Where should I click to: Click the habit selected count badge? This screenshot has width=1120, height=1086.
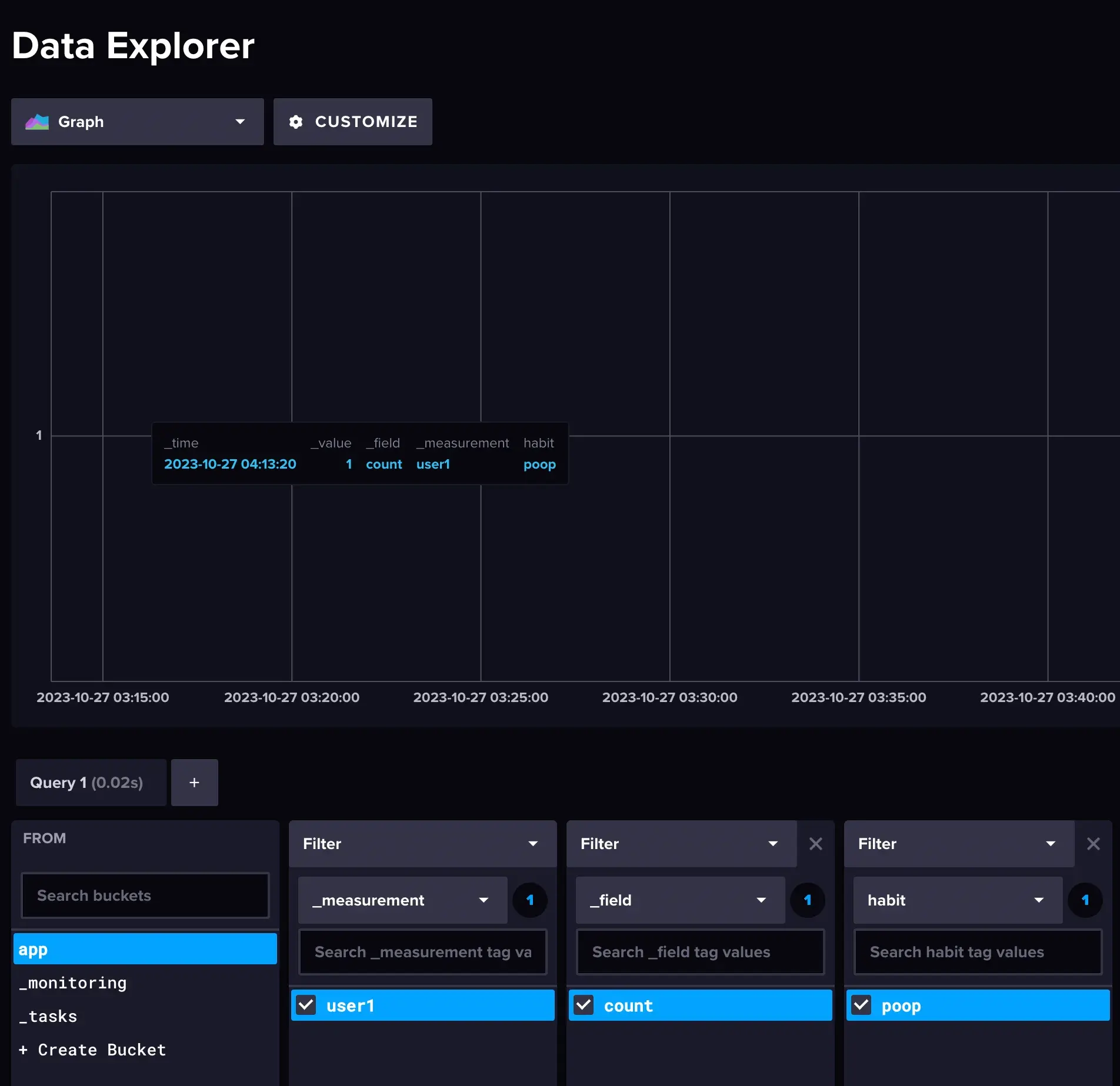[x=1085, y=900]
